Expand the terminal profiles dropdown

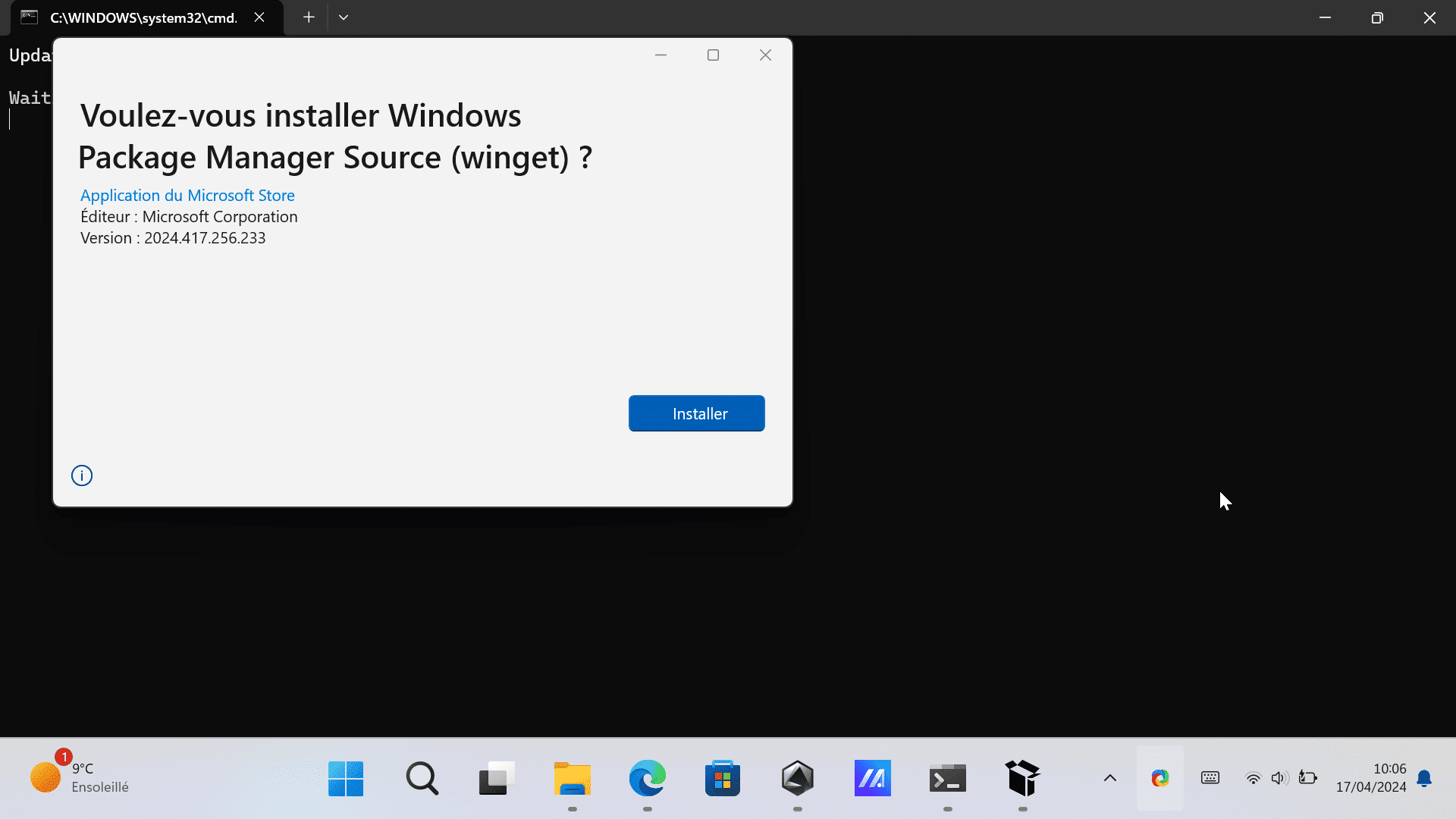click(344, 17)
